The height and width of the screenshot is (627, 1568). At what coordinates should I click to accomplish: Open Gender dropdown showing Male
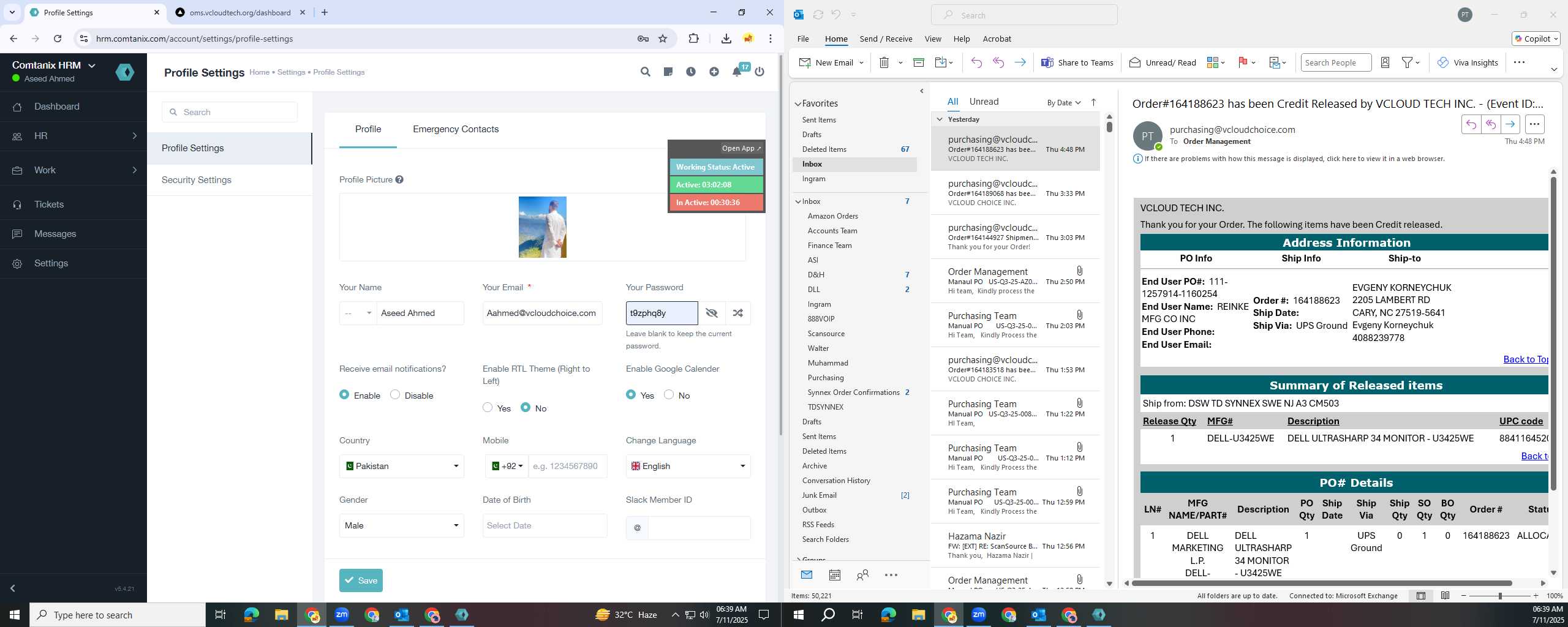pos(402,525)
